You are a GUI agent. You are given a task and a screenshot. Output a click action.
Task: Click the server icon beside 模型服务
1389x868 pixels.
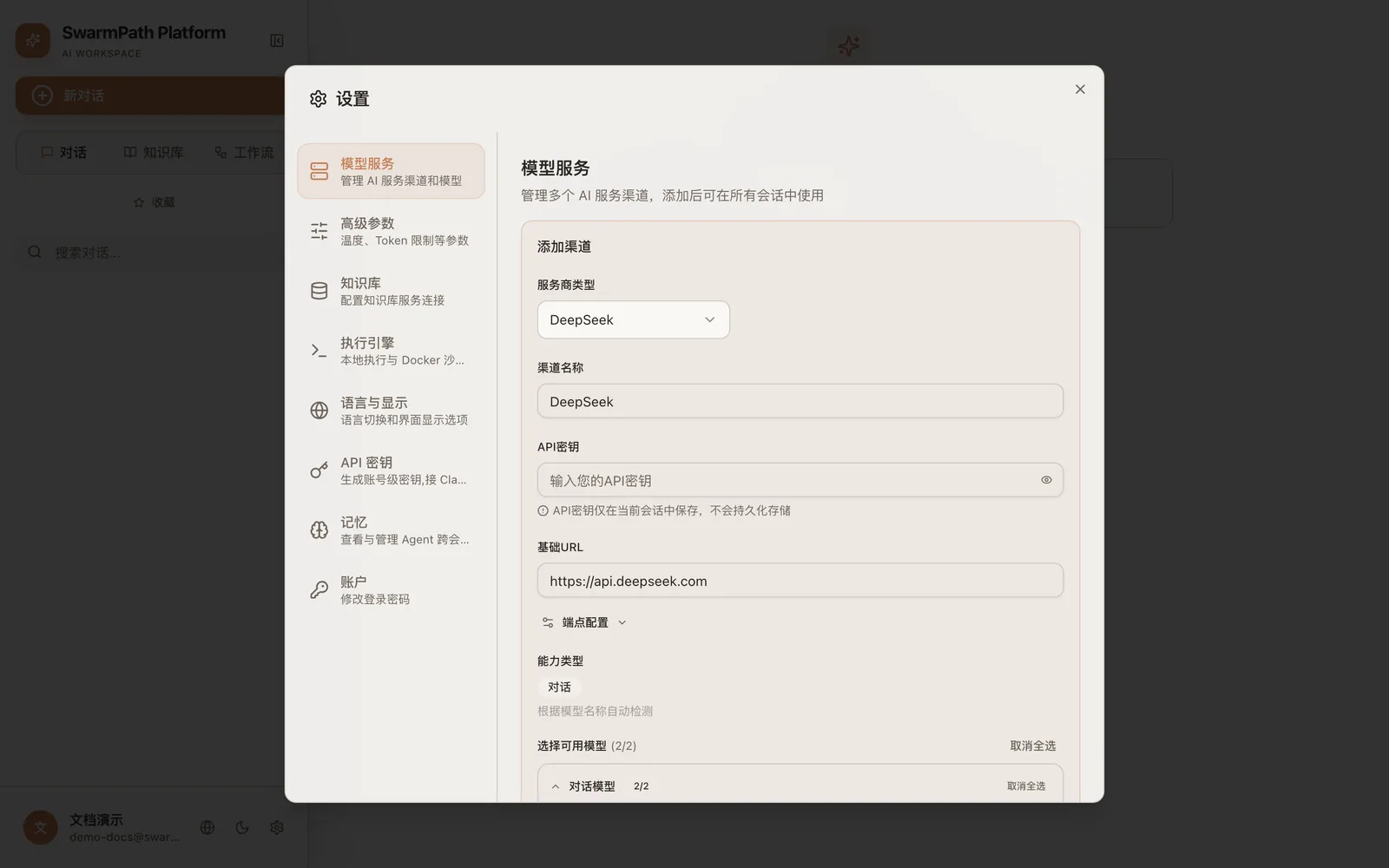319,172
